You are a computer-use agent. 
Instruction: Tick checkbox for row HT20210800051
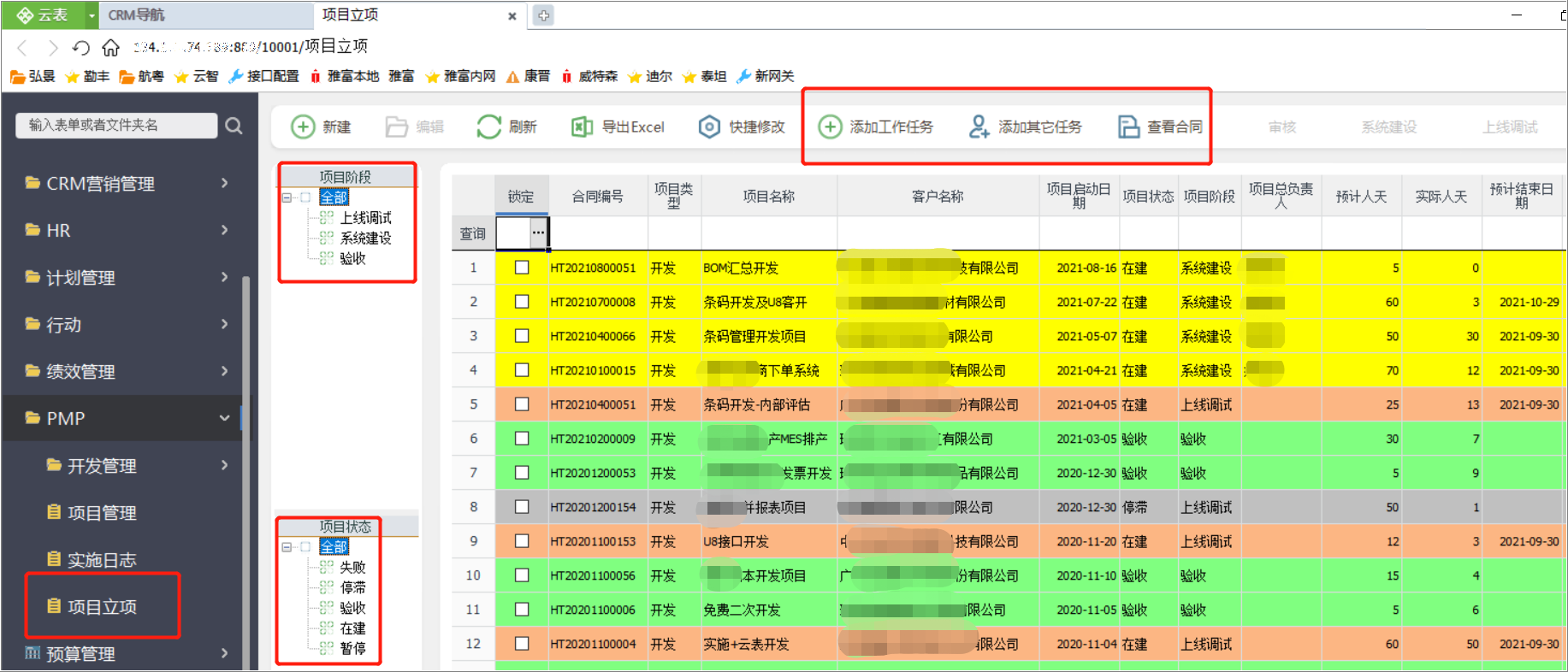[x=522, y=268]
